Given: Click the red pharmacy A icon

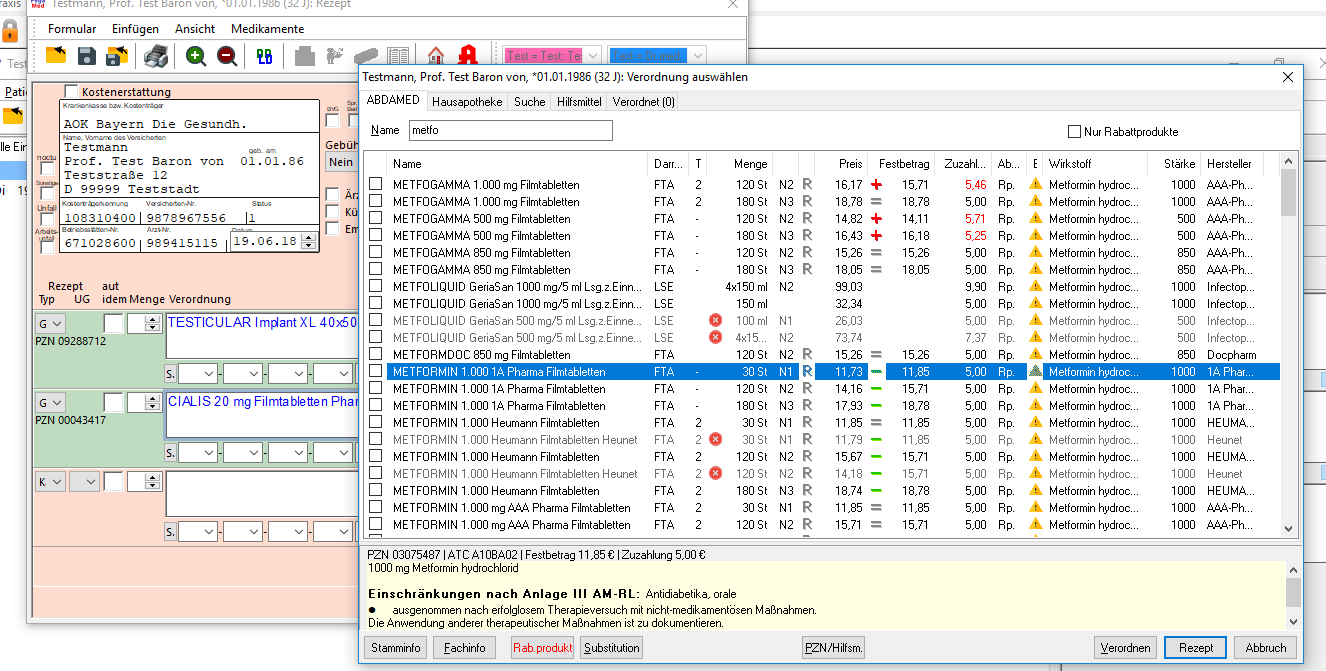Looking at the screenshot, I should (x=467, y=56).
